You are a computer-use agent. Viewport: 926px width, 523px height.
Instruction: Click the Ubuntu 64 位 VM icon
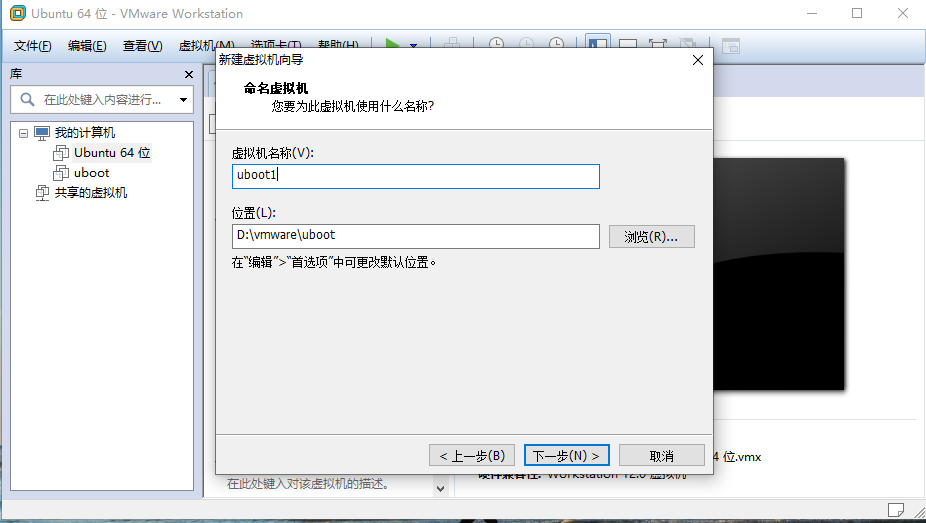coord(61,153)
